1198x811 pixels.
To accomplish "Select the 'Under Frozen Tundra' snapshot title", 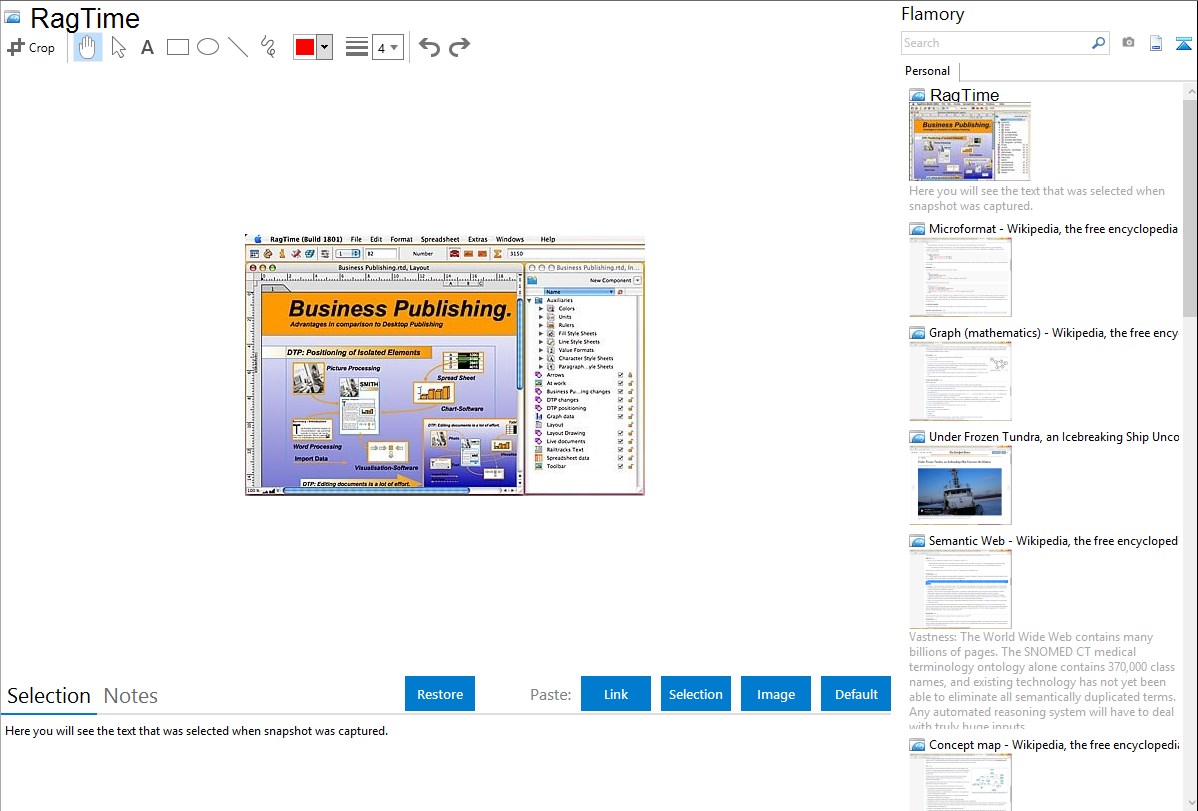I will tap(1054, 436).
